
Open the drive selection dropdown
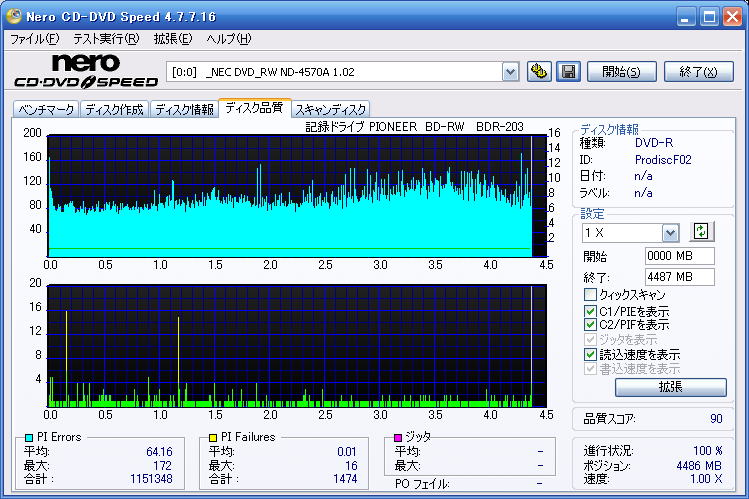pos(511,72)
